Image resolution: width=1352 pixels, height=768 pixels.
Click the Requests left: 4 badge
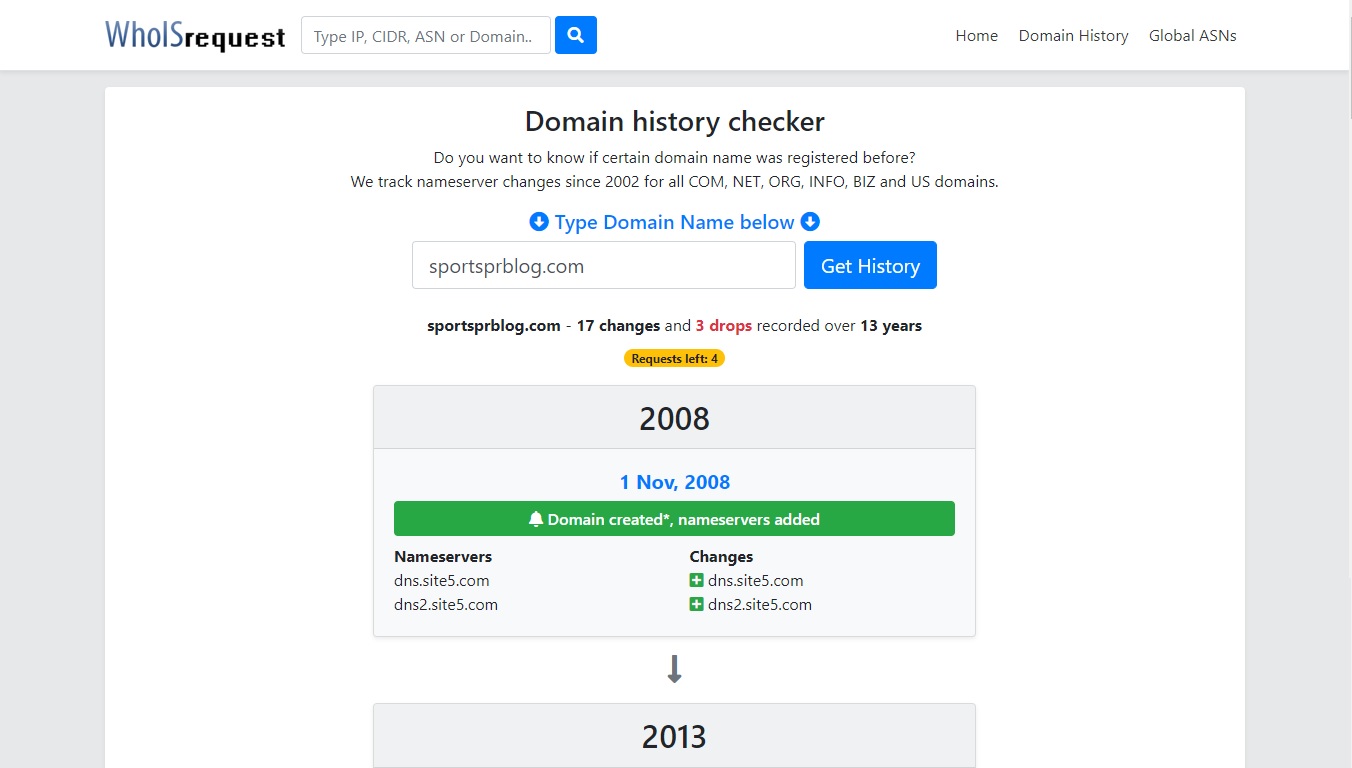coord(674,358)
